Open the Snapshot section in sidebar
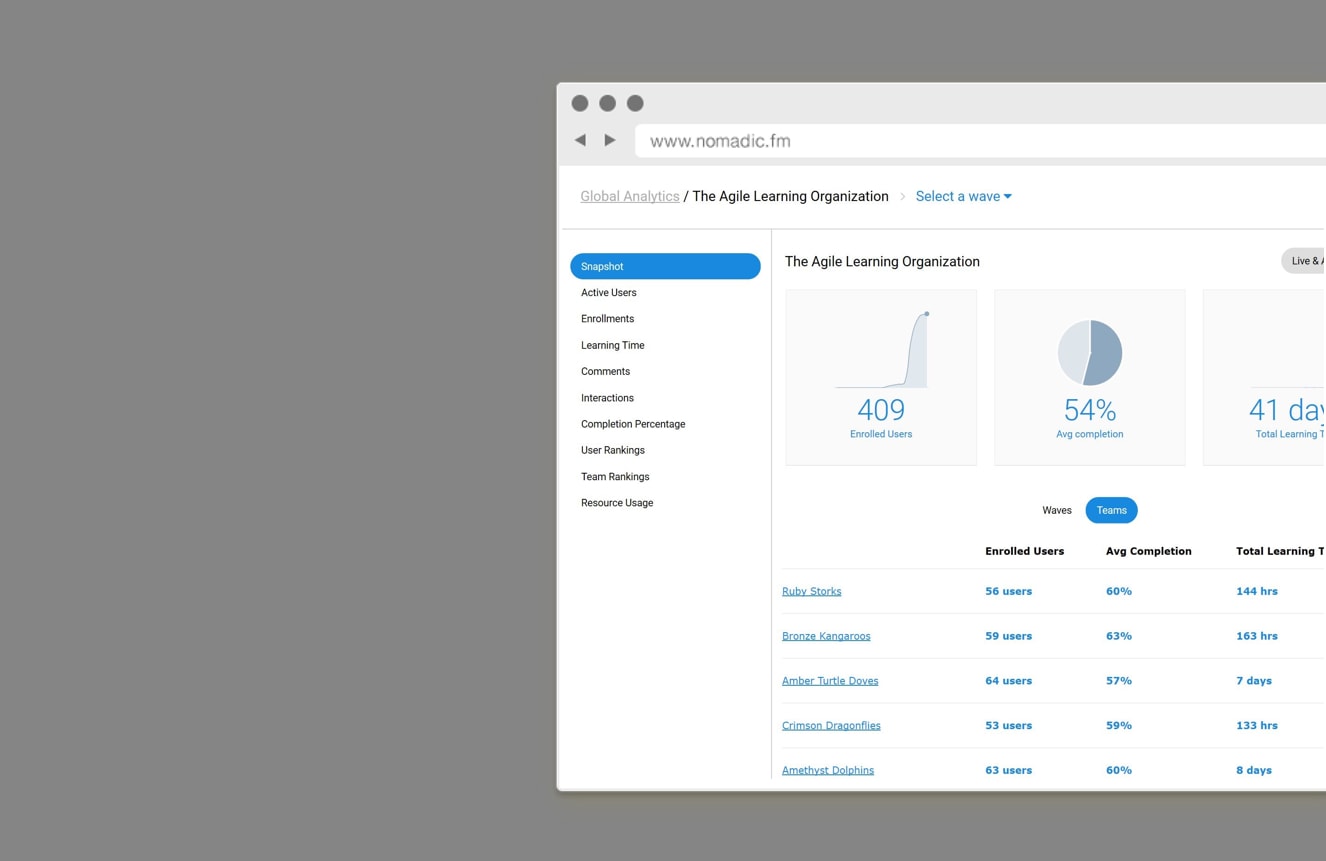Image resolution: width=1326 pixels, height=861 pixels. coord(665,267)
